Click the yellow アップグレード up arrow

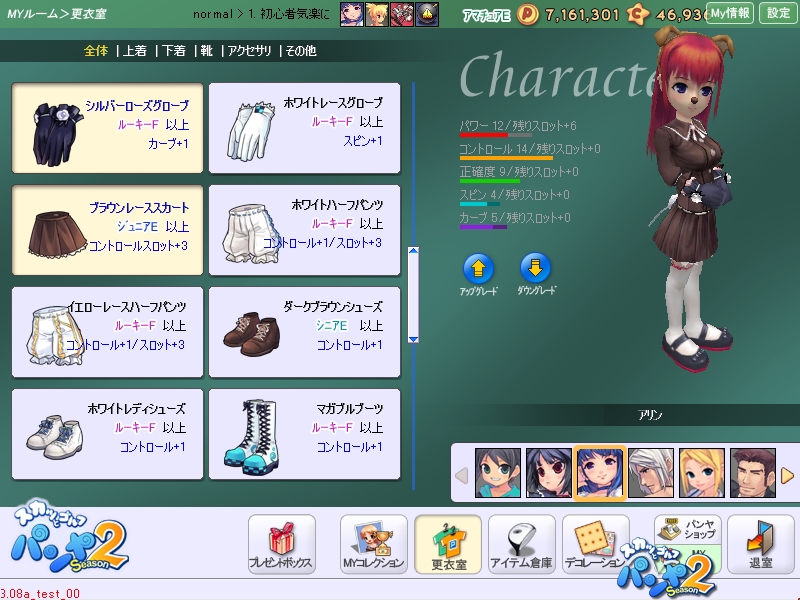(478, 268)
